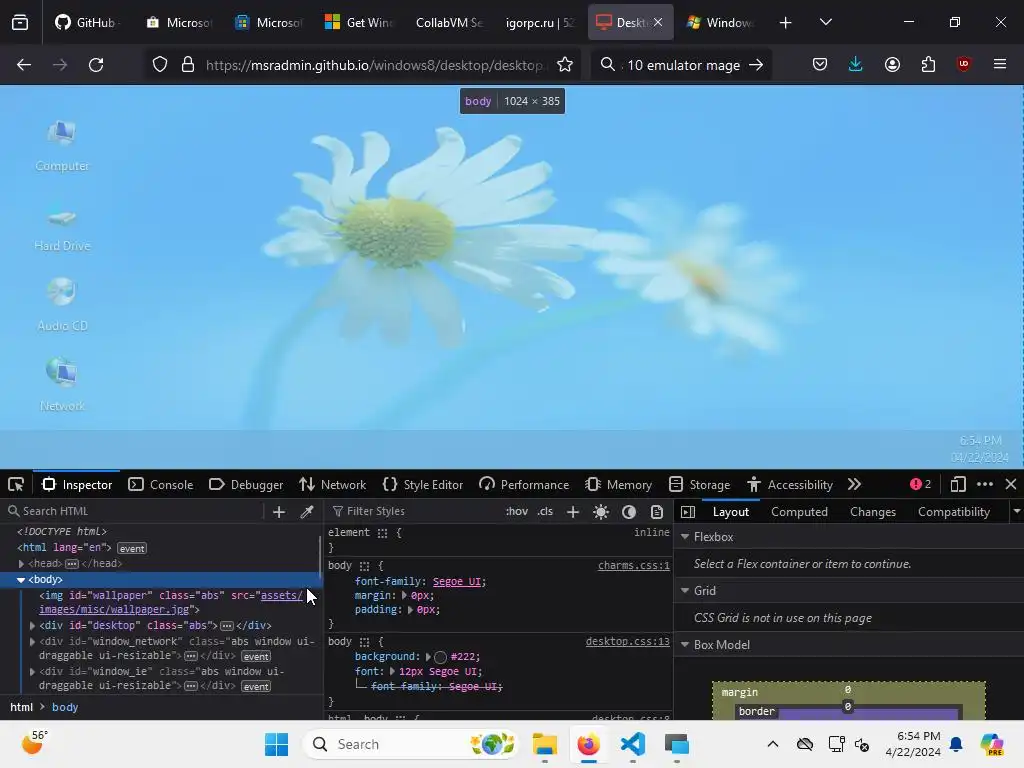Toggle the .cls class panel

click(545, 511)
